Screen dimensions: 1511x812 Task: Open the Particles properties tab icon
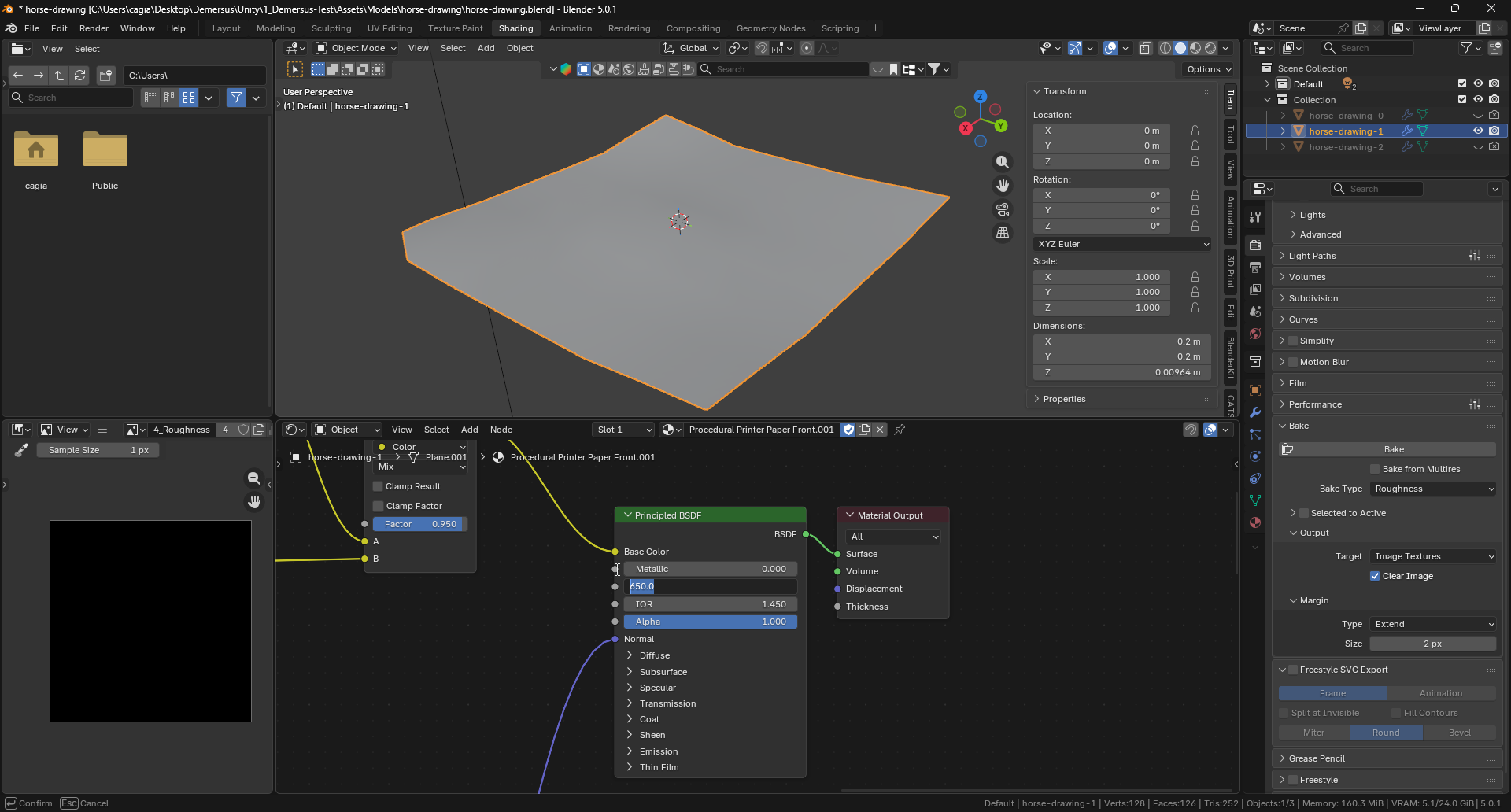pyautogui.click(x=1255, y=434)
